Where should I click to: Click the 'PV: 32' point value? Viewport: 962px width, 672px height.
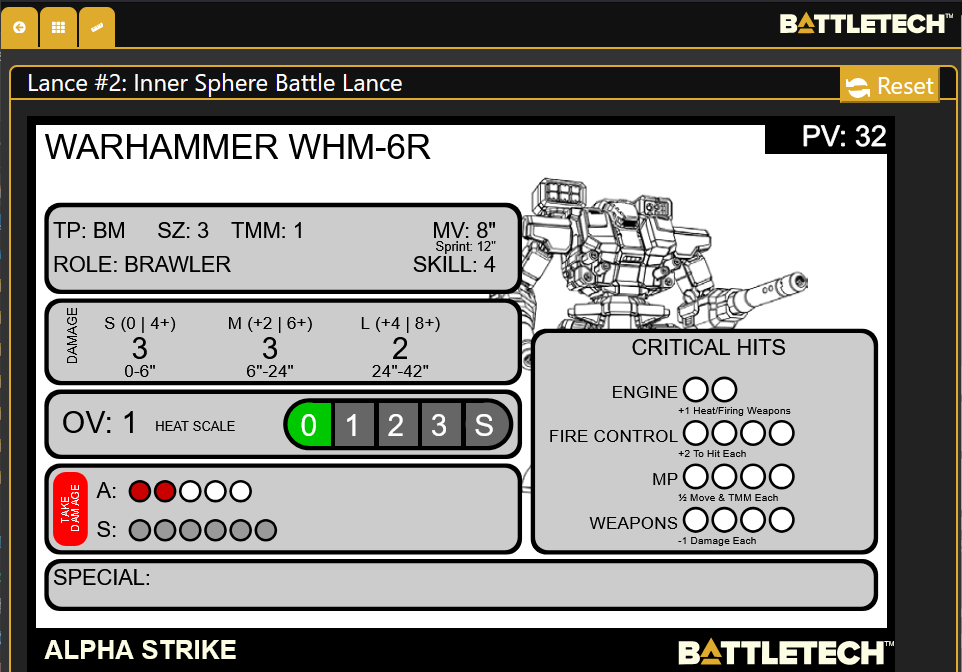844,136
